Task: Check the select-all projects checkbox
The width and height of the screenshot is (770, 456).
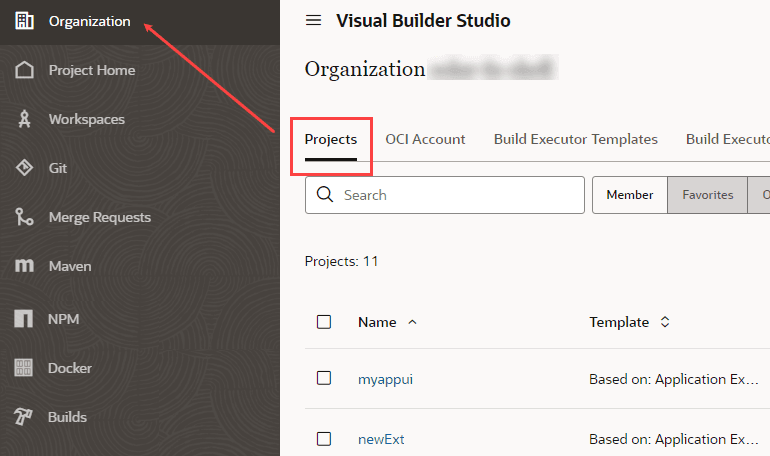Action: [324, 322]
